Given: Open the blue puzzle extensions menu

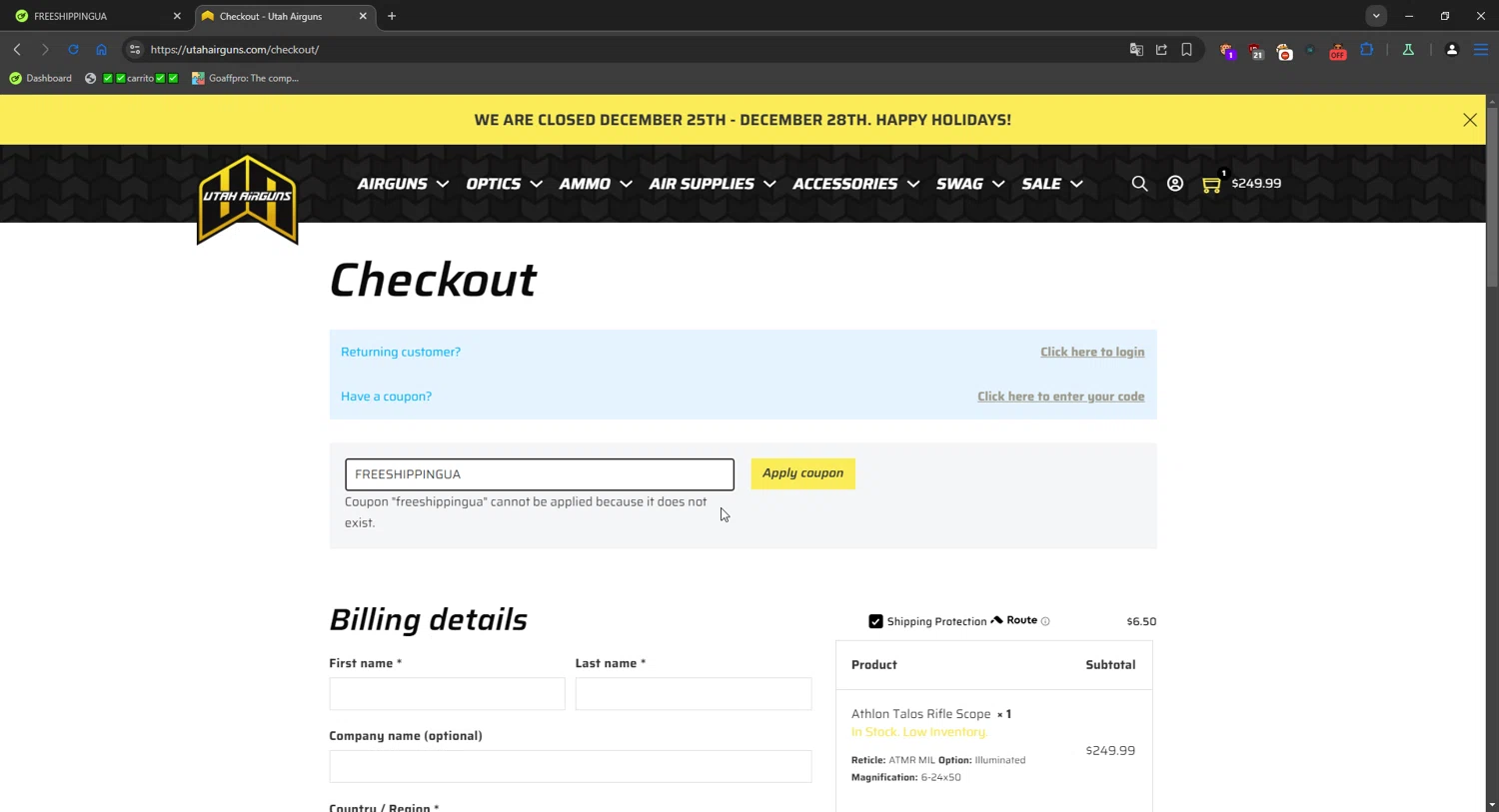Looking at the screenshot, I should coord(1366,49).
